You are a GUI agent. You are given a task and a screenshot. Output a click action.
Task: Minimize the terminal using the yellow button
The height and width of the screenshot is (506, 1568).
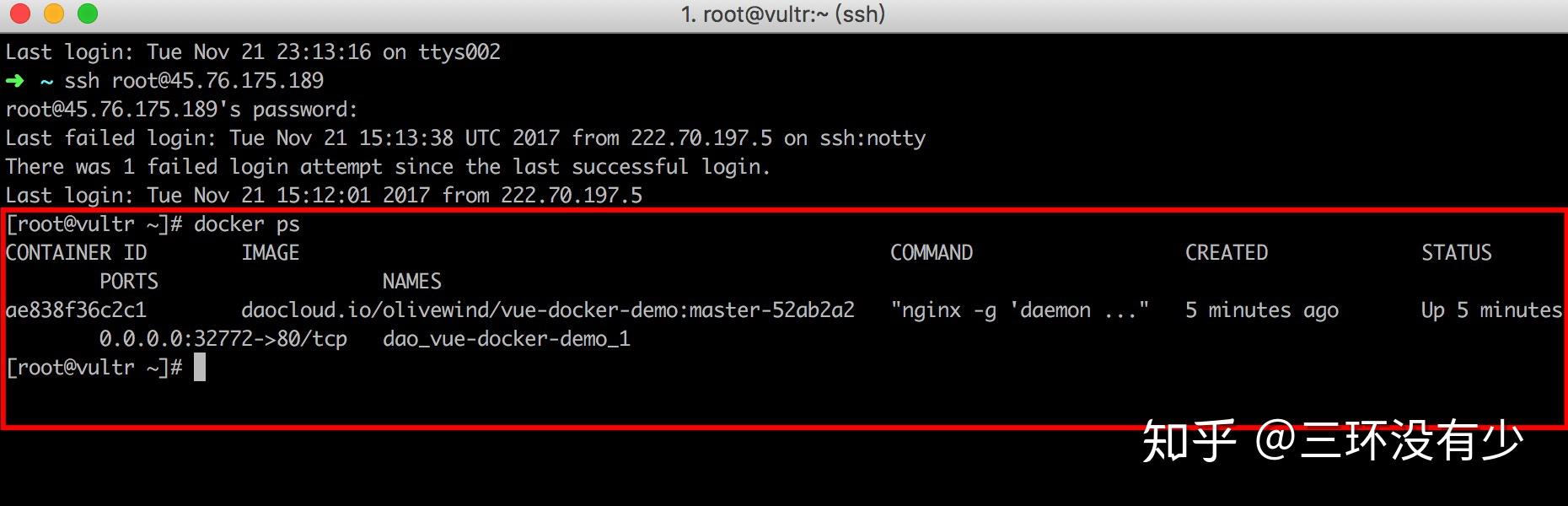click(x=54, y=13)
